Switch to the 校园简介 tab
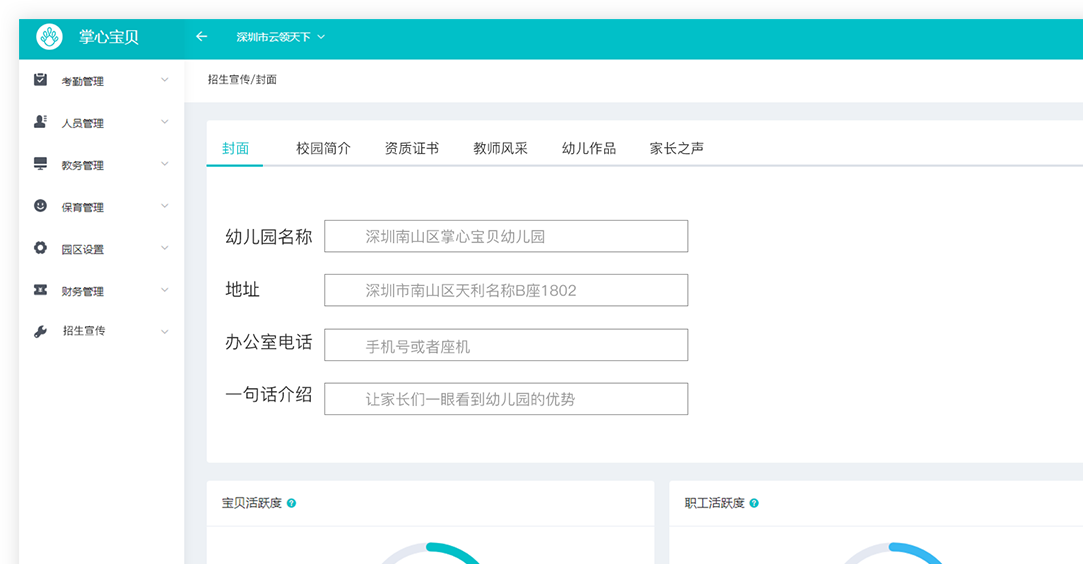The height and width of the screenshot is (564, 1083). [323, 148]
